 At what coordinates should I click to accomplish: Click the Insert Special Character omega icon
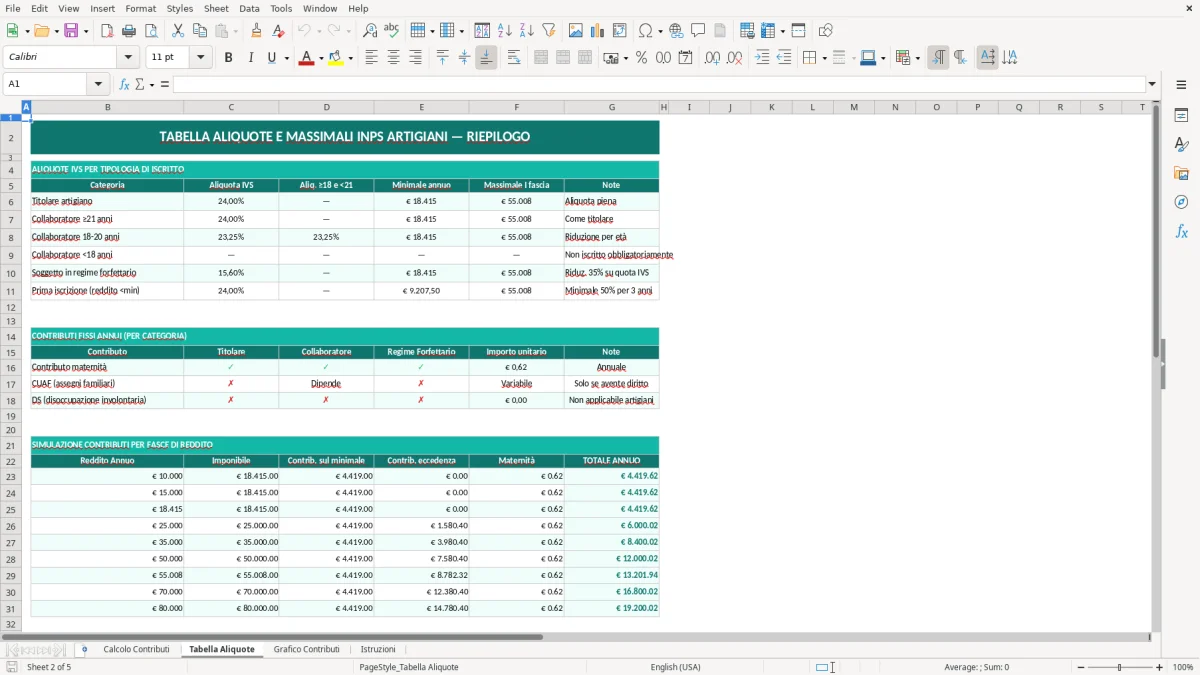click(645, 31)
